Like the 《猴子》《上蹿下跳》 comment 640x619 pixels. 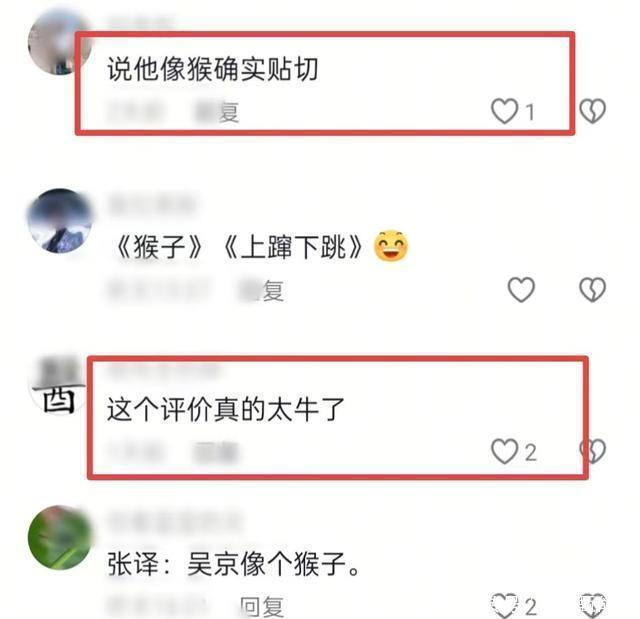(521, 290)
